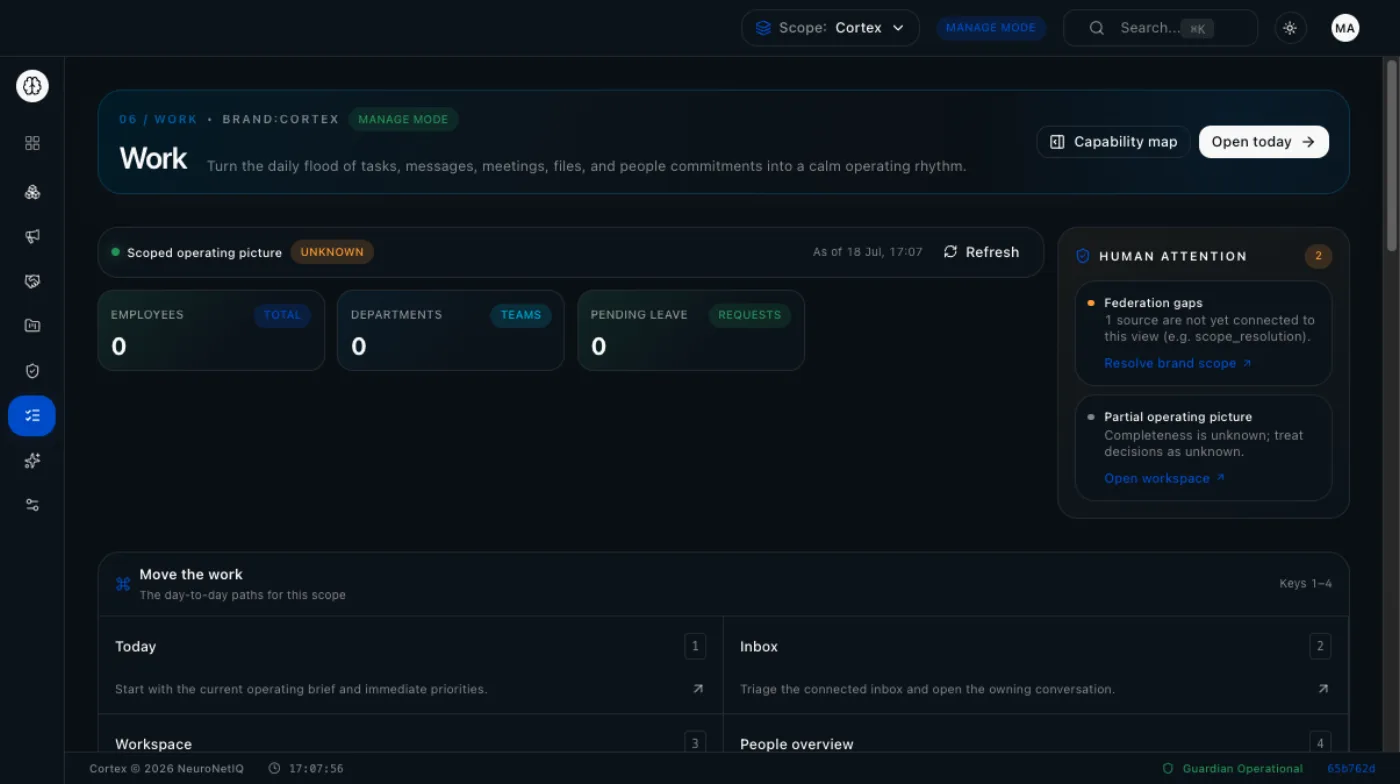Open the dashboard grid icon in sidebar
This screenshot has height=784, width=1400.
(x=32, y=143)
